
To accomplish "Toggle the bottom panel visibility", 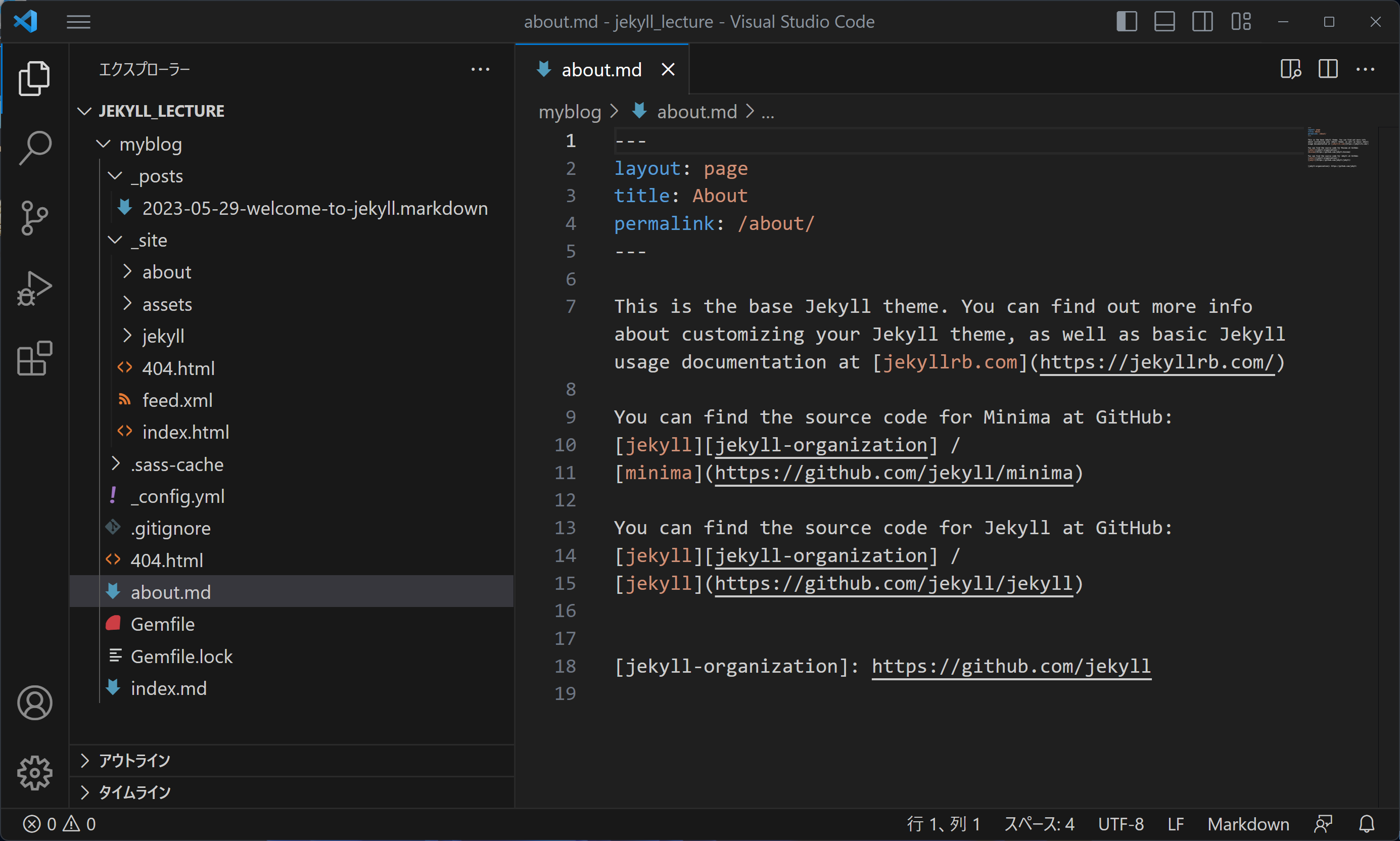I will [x=1164, y=22].
